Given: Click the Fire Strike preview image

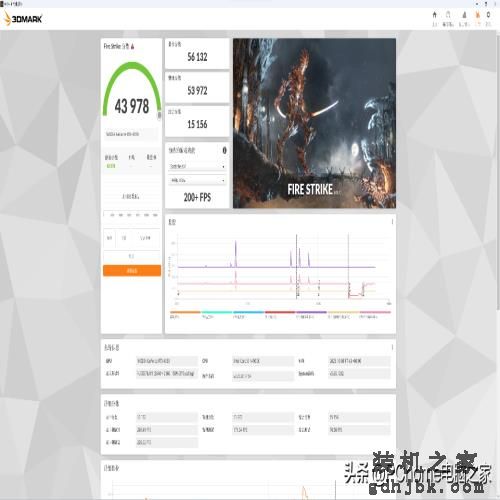Looking at the screenshot, I should (x=314, y=123).
